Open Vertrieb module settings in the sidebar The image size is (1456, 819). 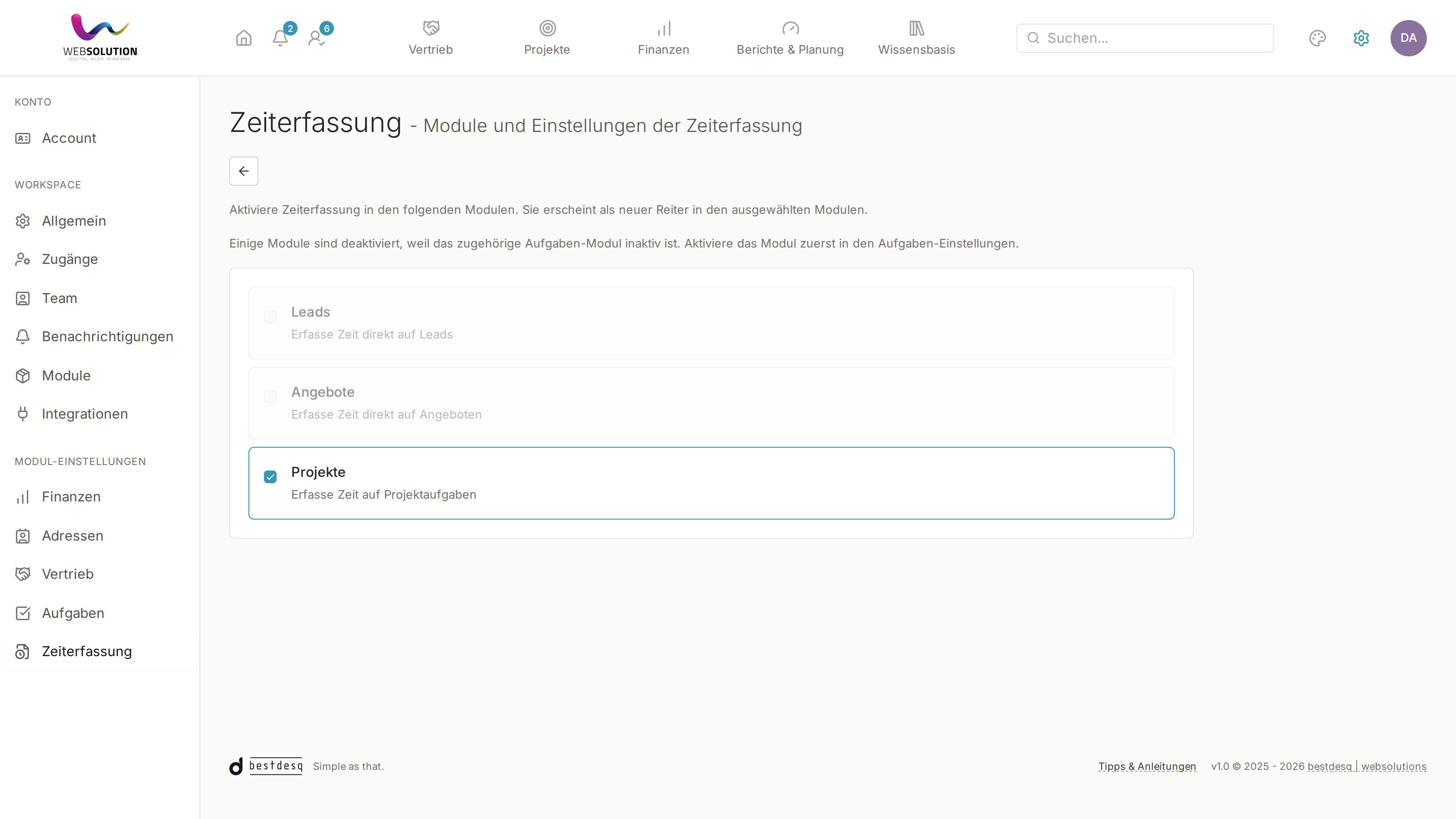click(100, 574)
